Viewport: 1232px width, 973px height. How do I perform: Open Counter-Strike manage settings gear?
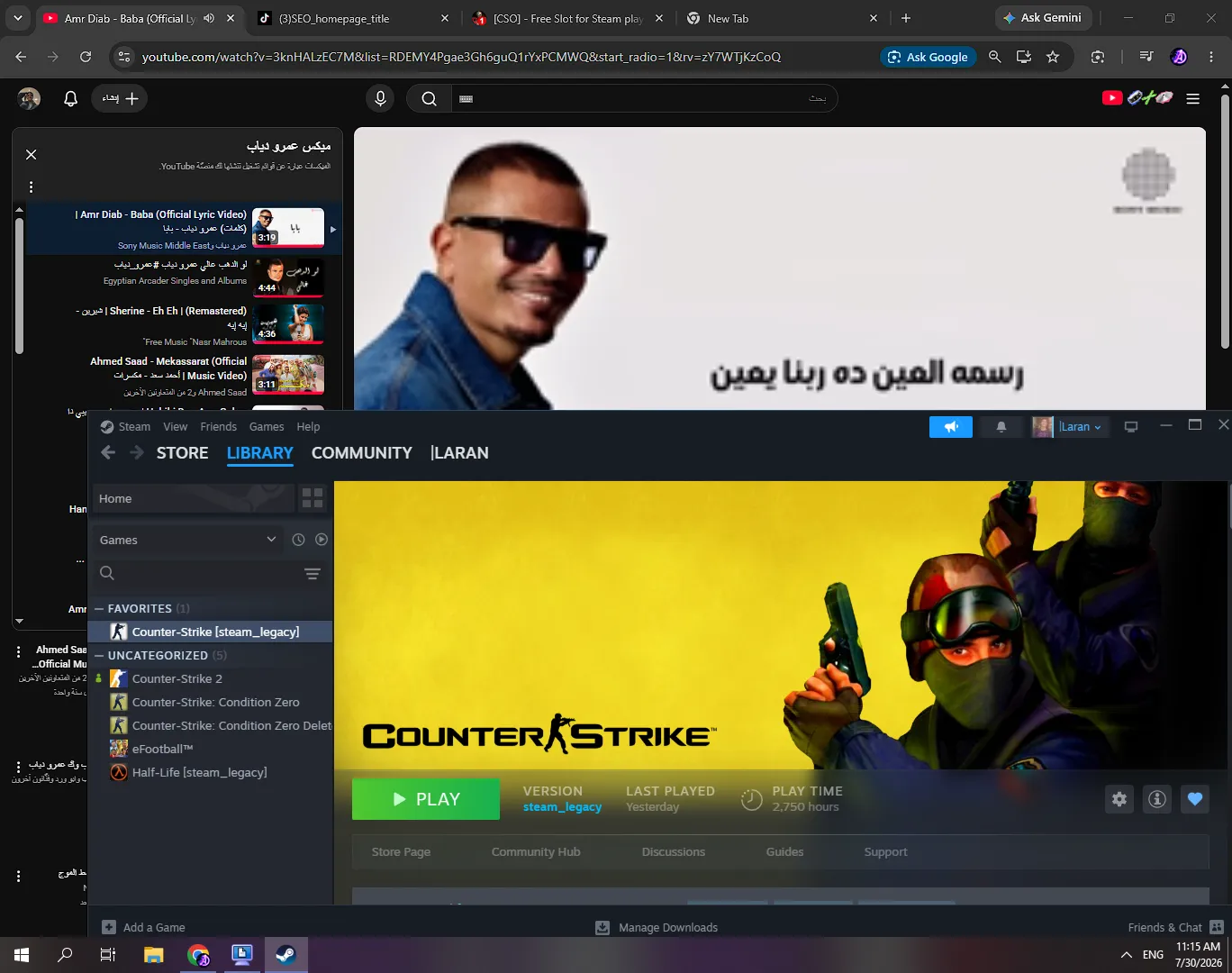point(1119,799)
